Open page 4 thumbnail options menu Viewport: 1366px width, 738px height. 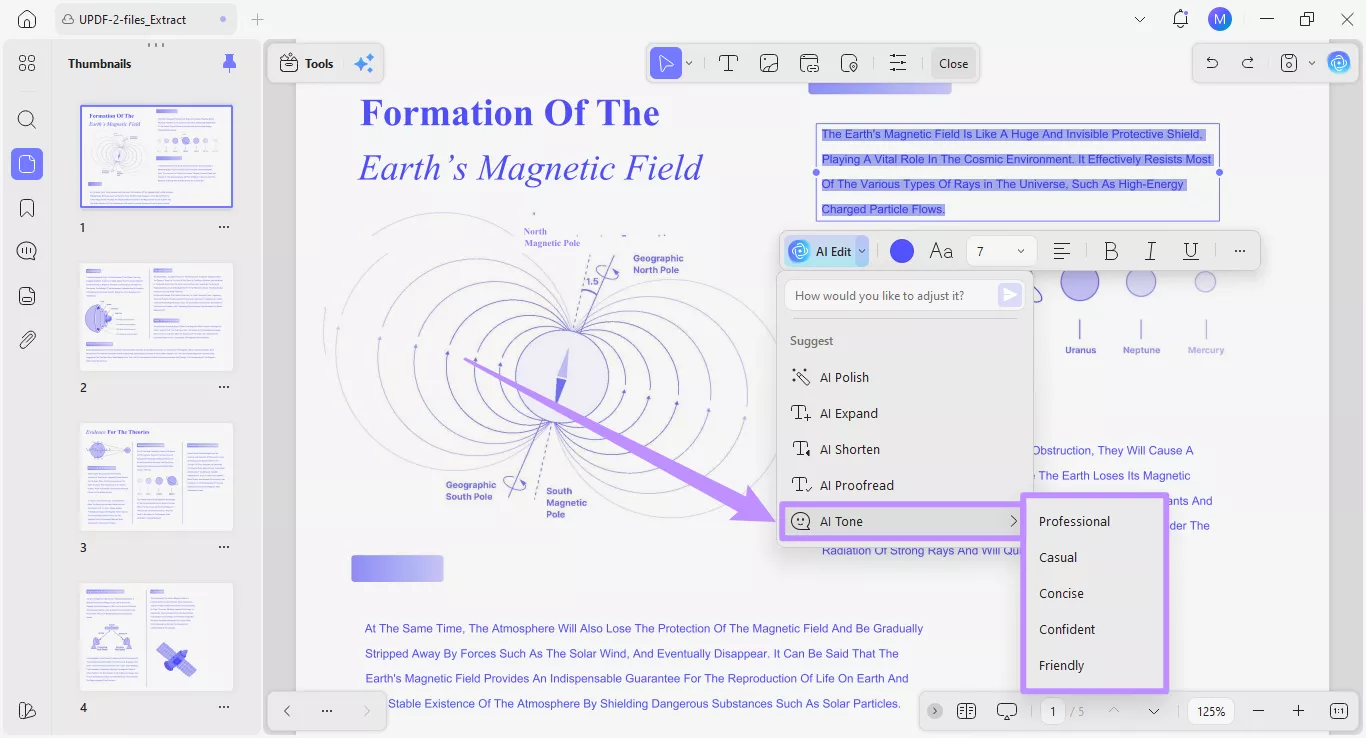pos(224,707)
